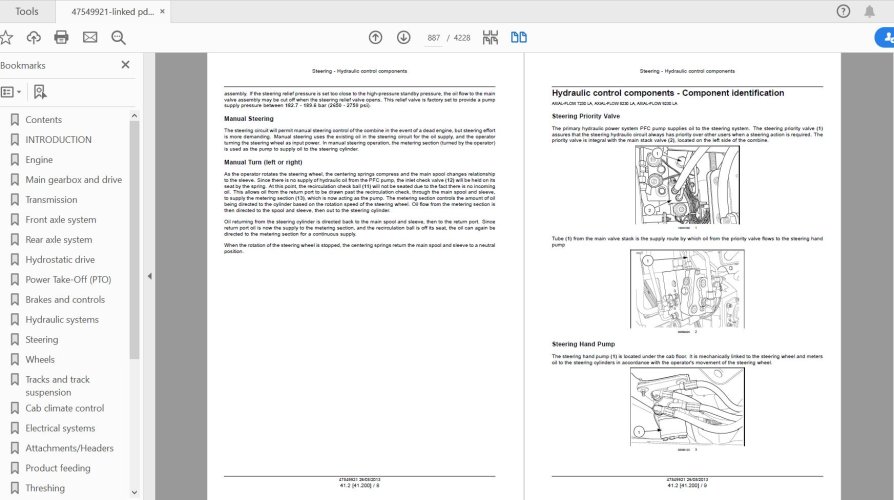
Task: Select Brakes and controls bookmark
Action: (x=65, y=299)
